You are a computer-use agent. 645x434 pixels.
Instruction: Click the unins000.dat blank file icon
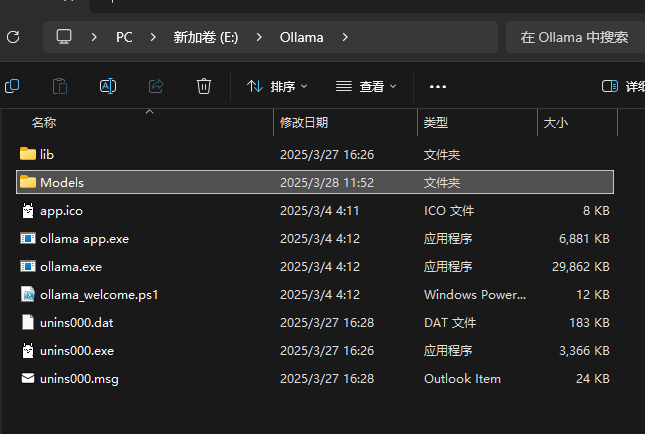click(28, 323)
